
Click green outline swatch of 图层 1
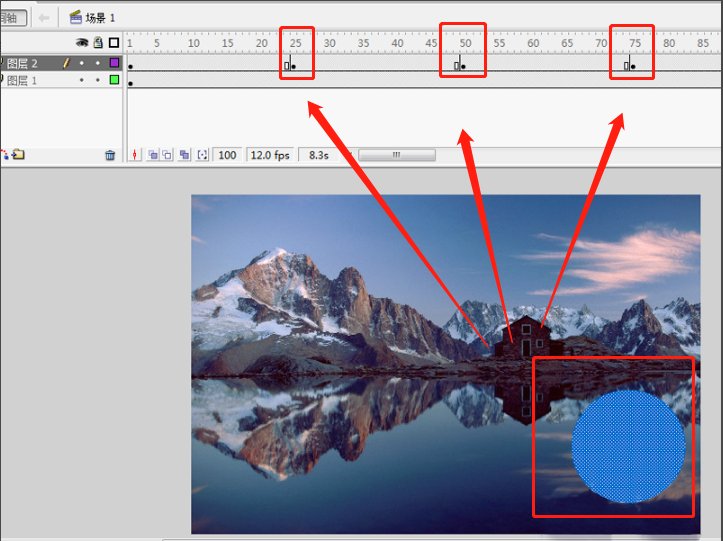(x=114, y=80)
